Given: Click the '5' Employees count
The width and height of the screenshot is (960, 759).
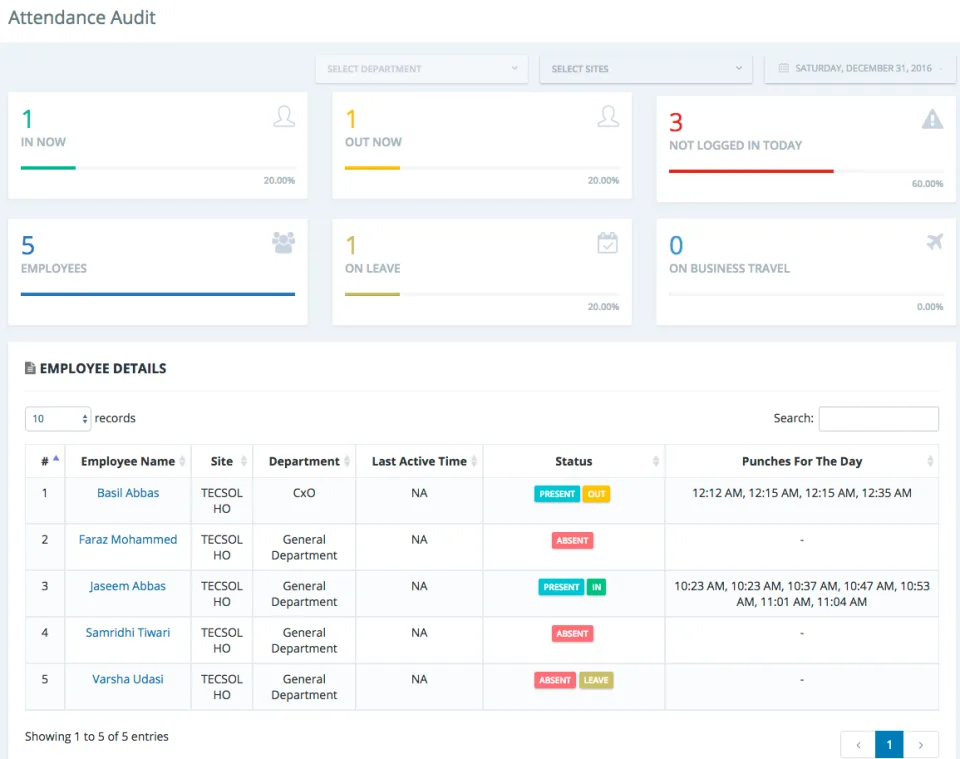Looking at the screenshot, I should [x=28, y=245].
